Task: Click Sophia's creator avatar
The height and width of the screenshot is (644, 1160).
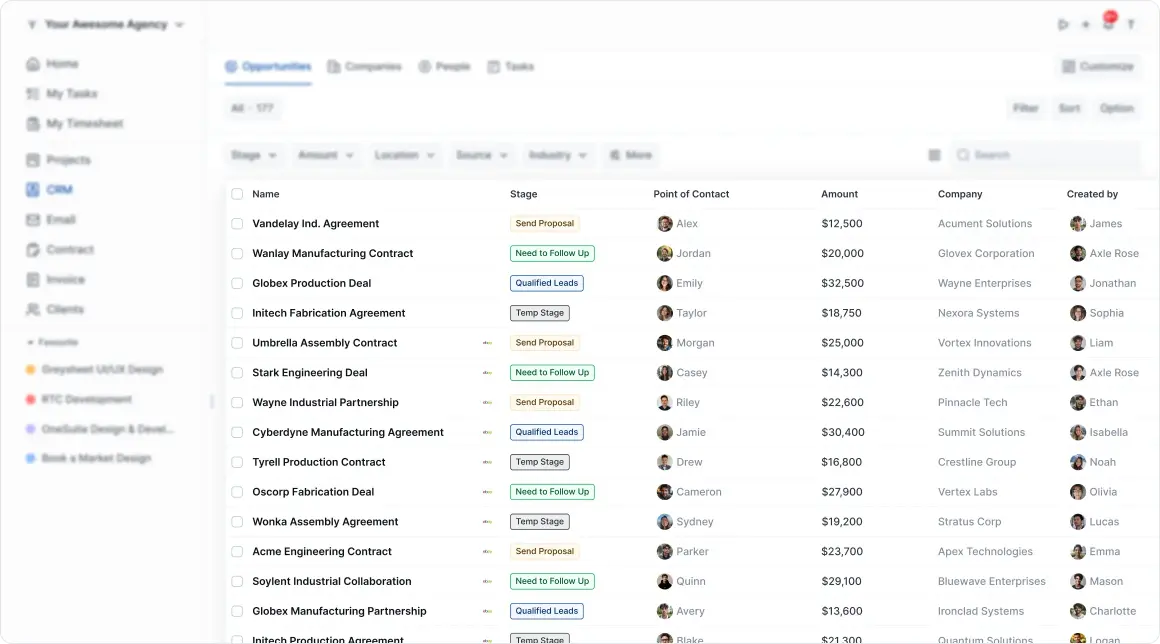Action: click(1077, 313)
